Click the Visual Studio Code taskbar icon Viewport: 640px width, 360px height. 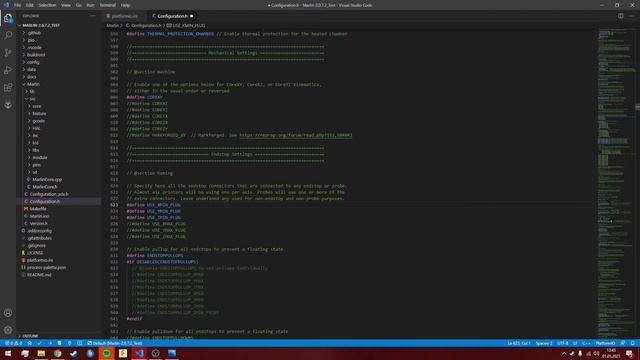139,353
